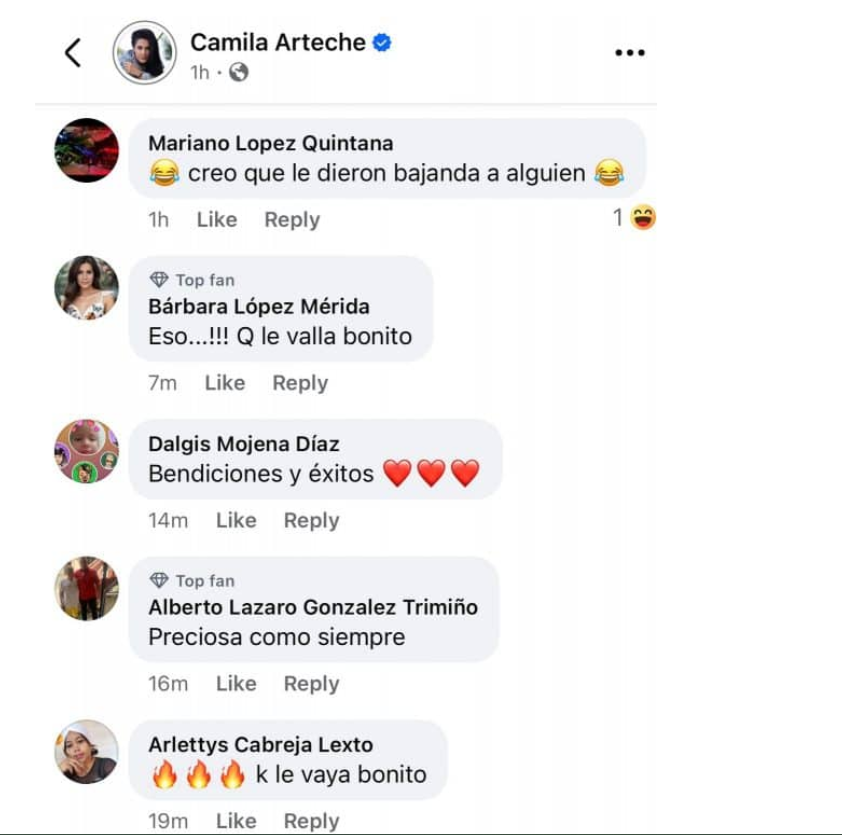
Task: Click the public globe privacy icon
Action: [x=238, y=72]
